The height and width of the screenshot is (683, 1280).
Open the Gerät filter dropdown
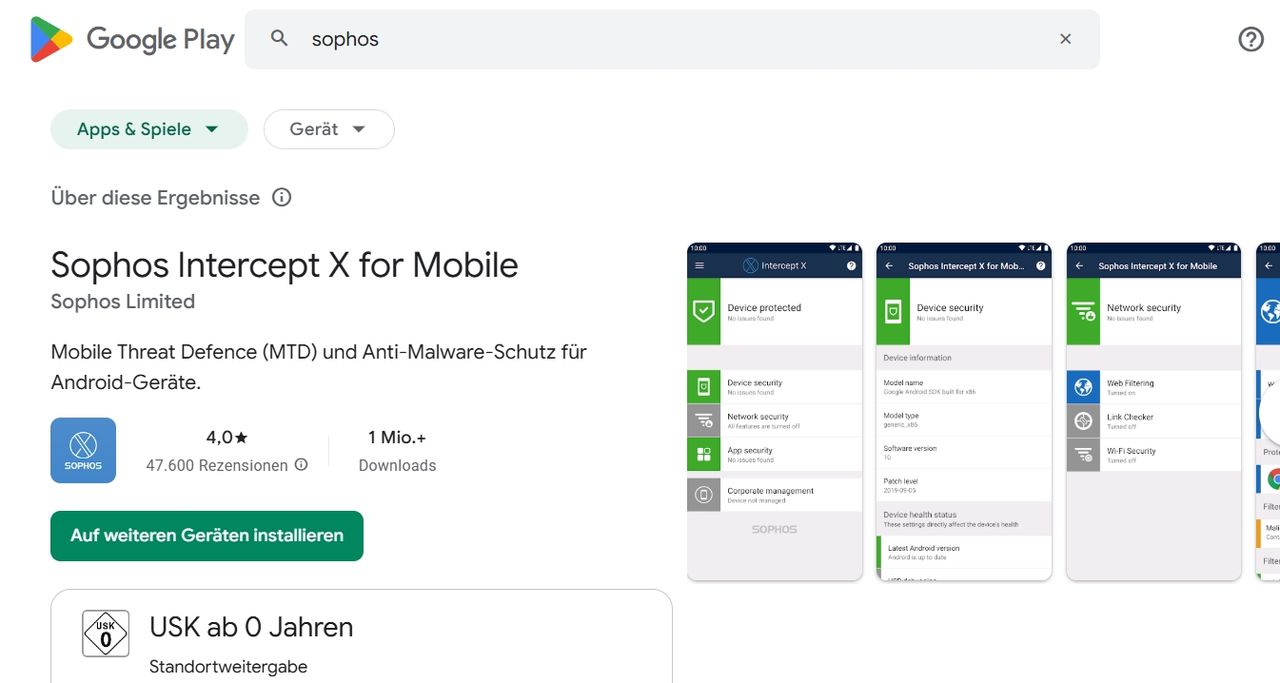329,129
